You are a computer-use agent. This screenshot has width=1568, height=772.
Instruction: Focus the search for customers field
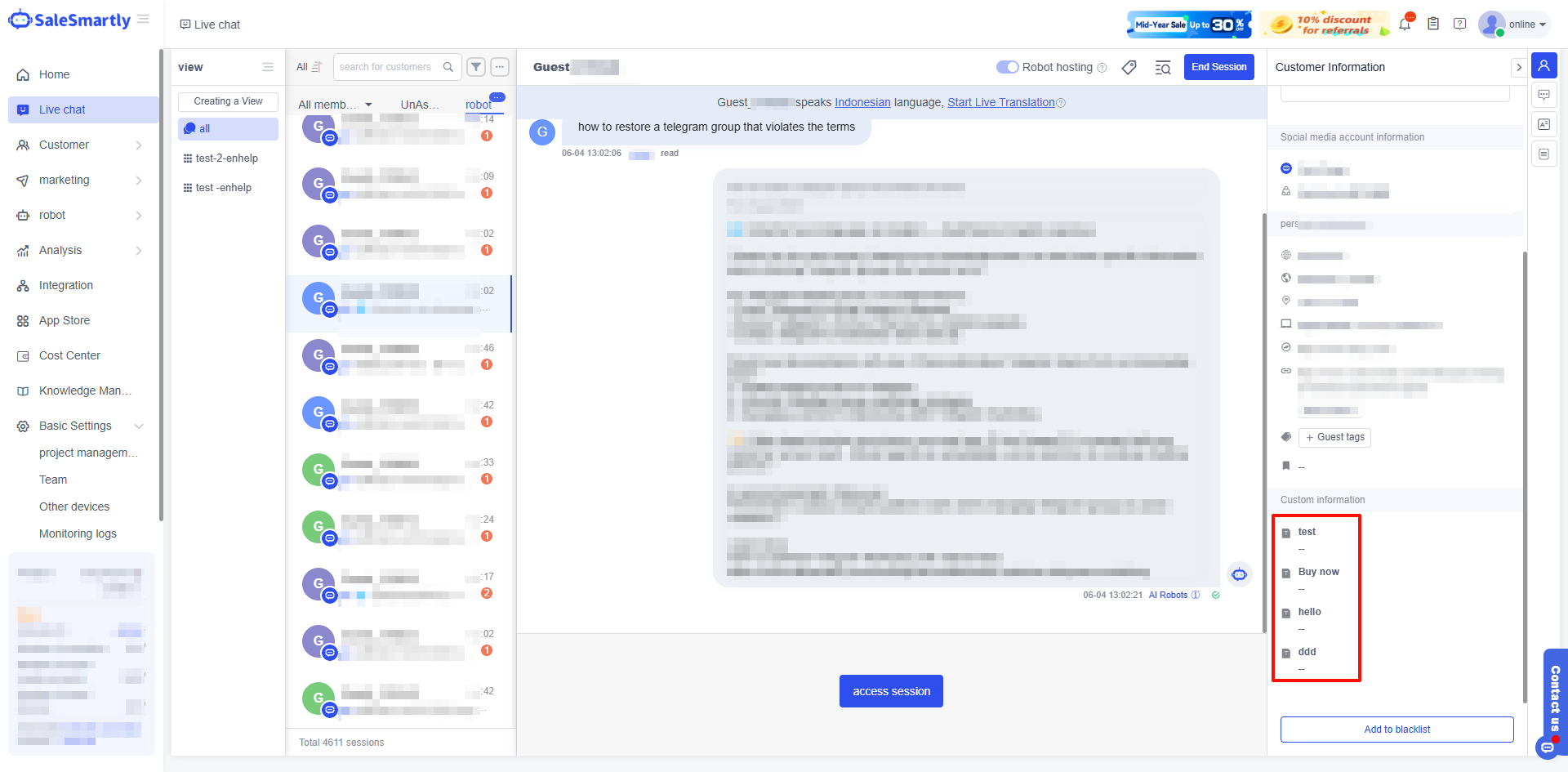click(x=397, y=67)
